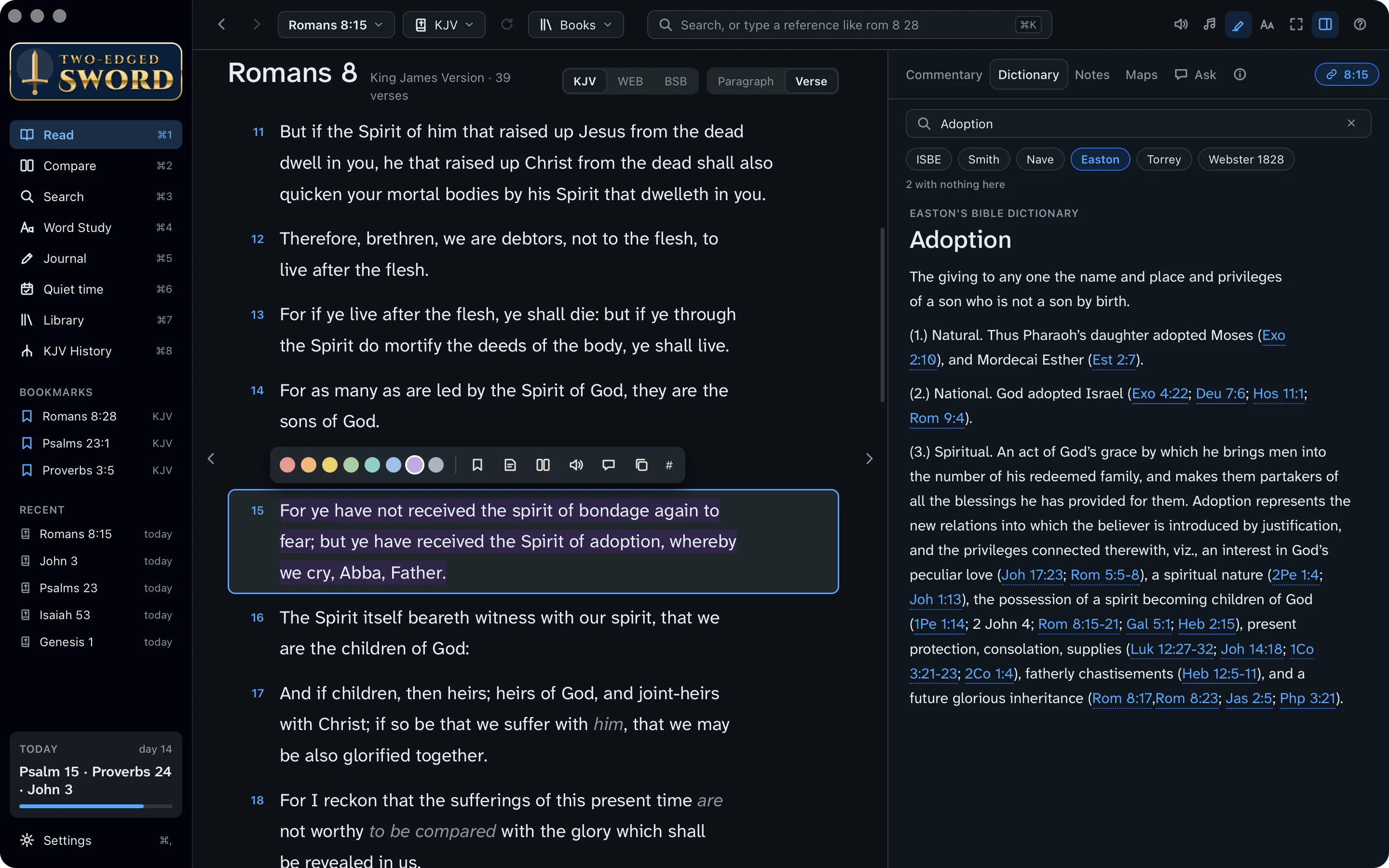
Task: Open the info icon beside Ask
Action: [1240, 75]
